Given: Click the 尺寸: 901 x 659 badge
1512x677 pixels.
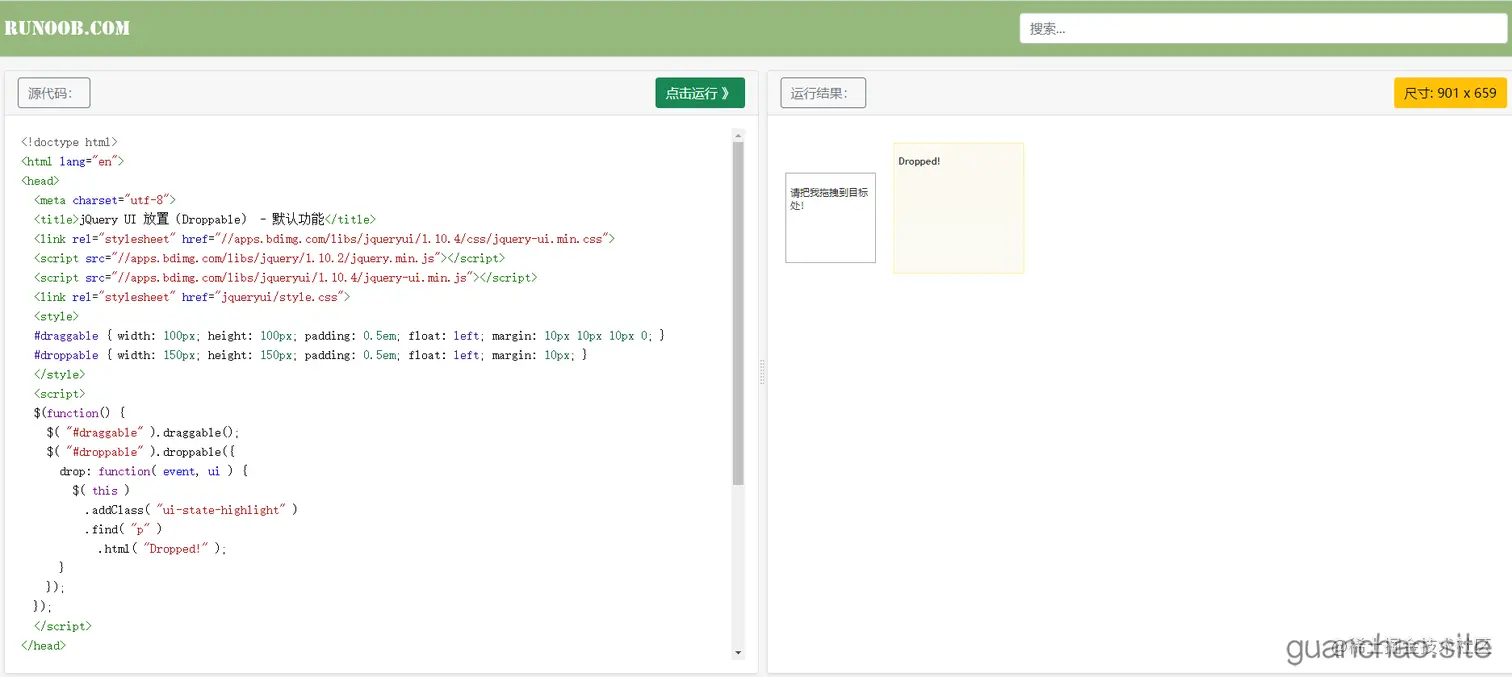Looking at the screenshot, I should tap(1450, 93).
